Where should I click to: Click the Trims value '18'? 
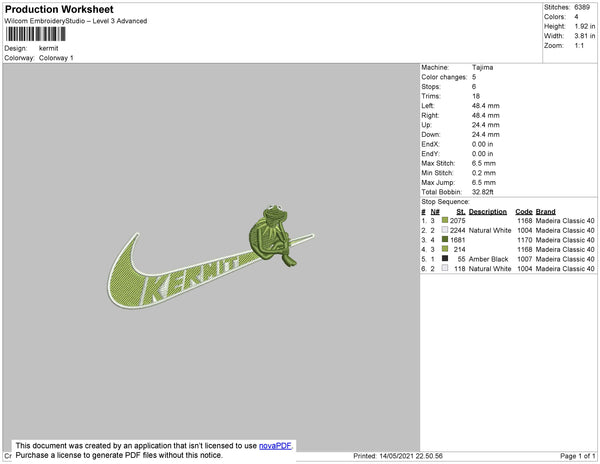point(476,96)
